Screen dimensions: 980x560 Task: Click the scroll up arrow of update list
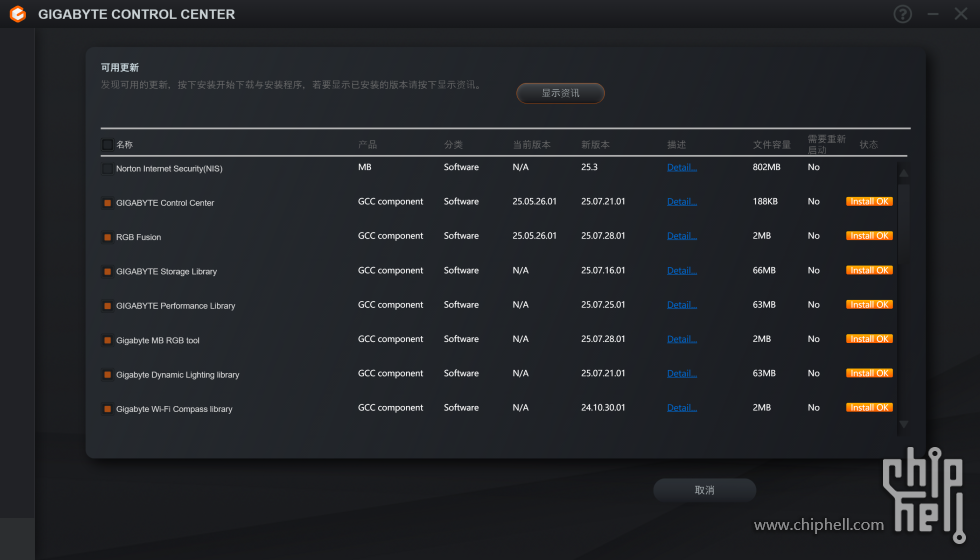click(x=904, y=173)
